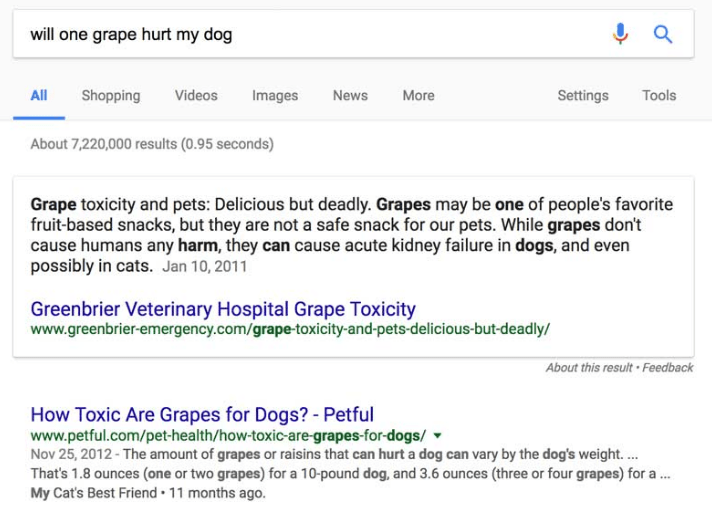Select the All results tab
The height and width of the screenshot is (520, 712).
pos(39,96)
